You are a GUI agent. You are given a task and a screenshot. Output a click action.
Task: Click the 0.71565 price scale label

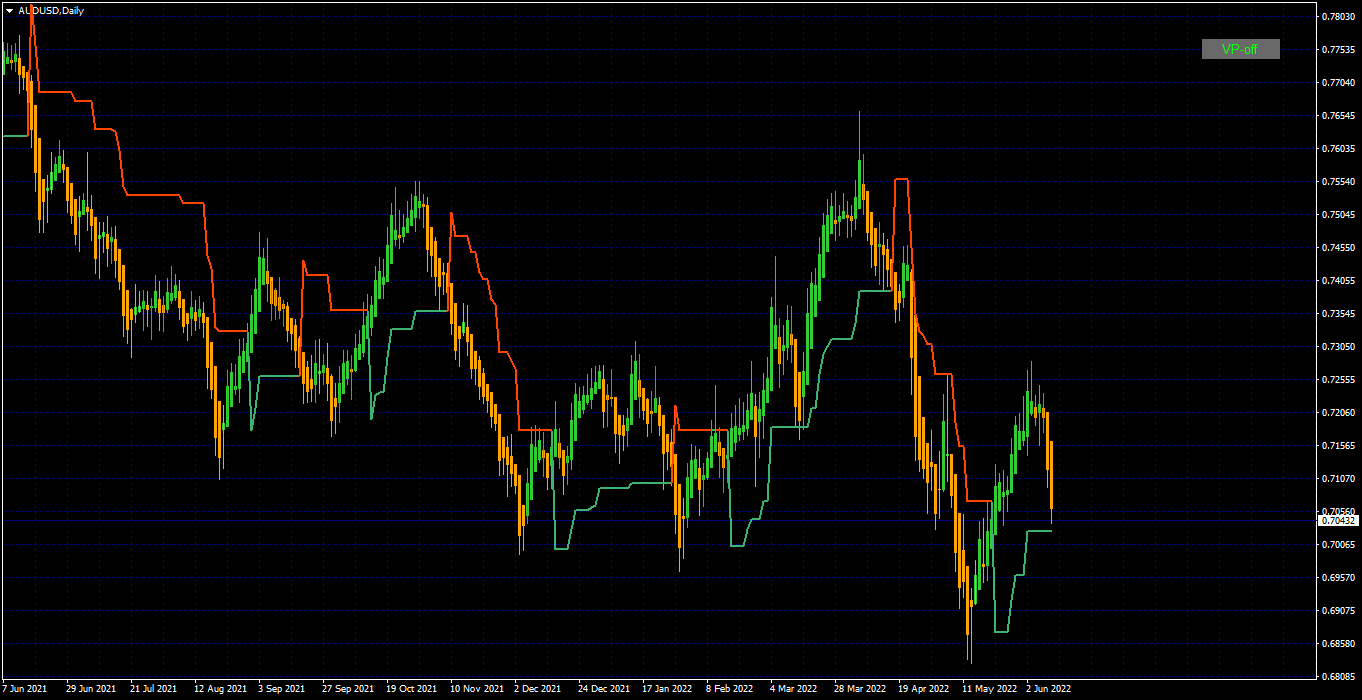pos(1337,446)
